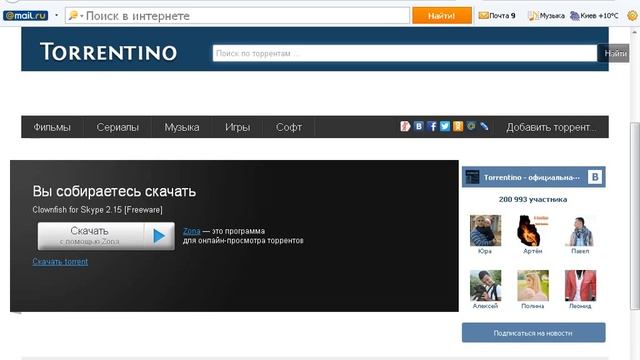The height and width of the screenshot is (360, 640).
Task: Open the dropdown arrow next to mail.ru logo
Action: click(56, 16)
